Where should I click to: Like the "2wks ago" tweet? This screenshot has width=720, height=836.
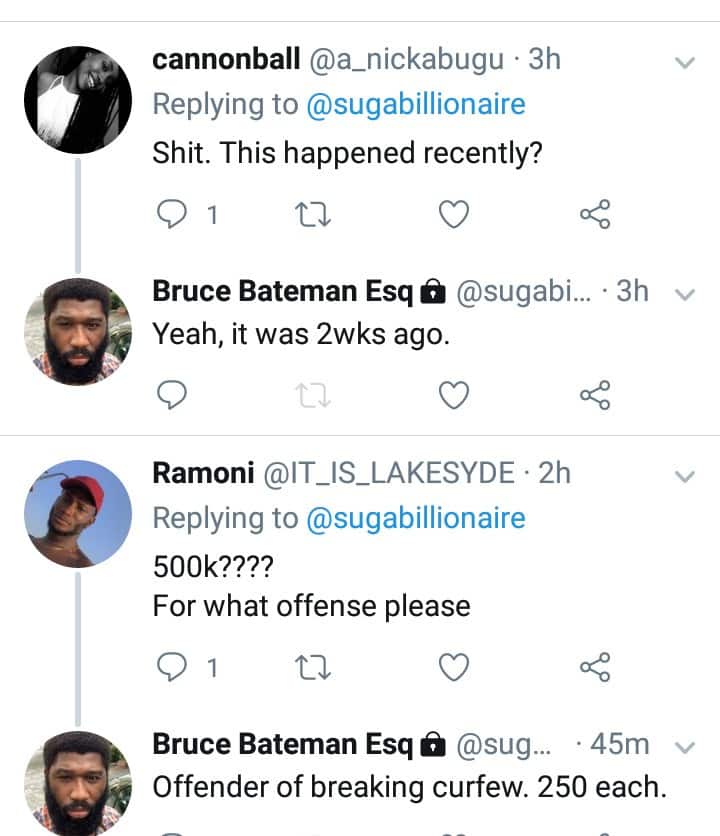(455, 396)
